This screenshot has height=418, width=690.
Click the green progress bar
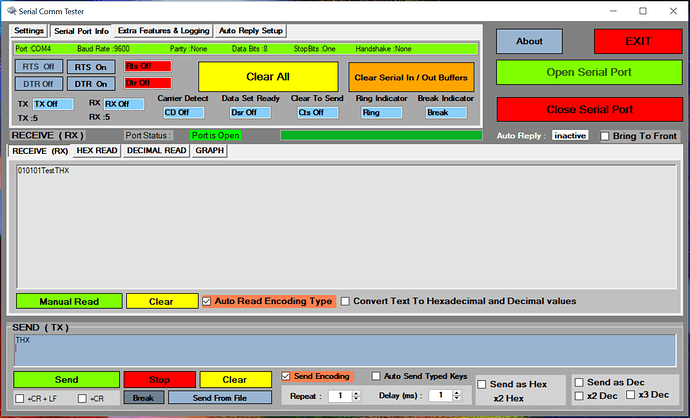coord(381,136)
